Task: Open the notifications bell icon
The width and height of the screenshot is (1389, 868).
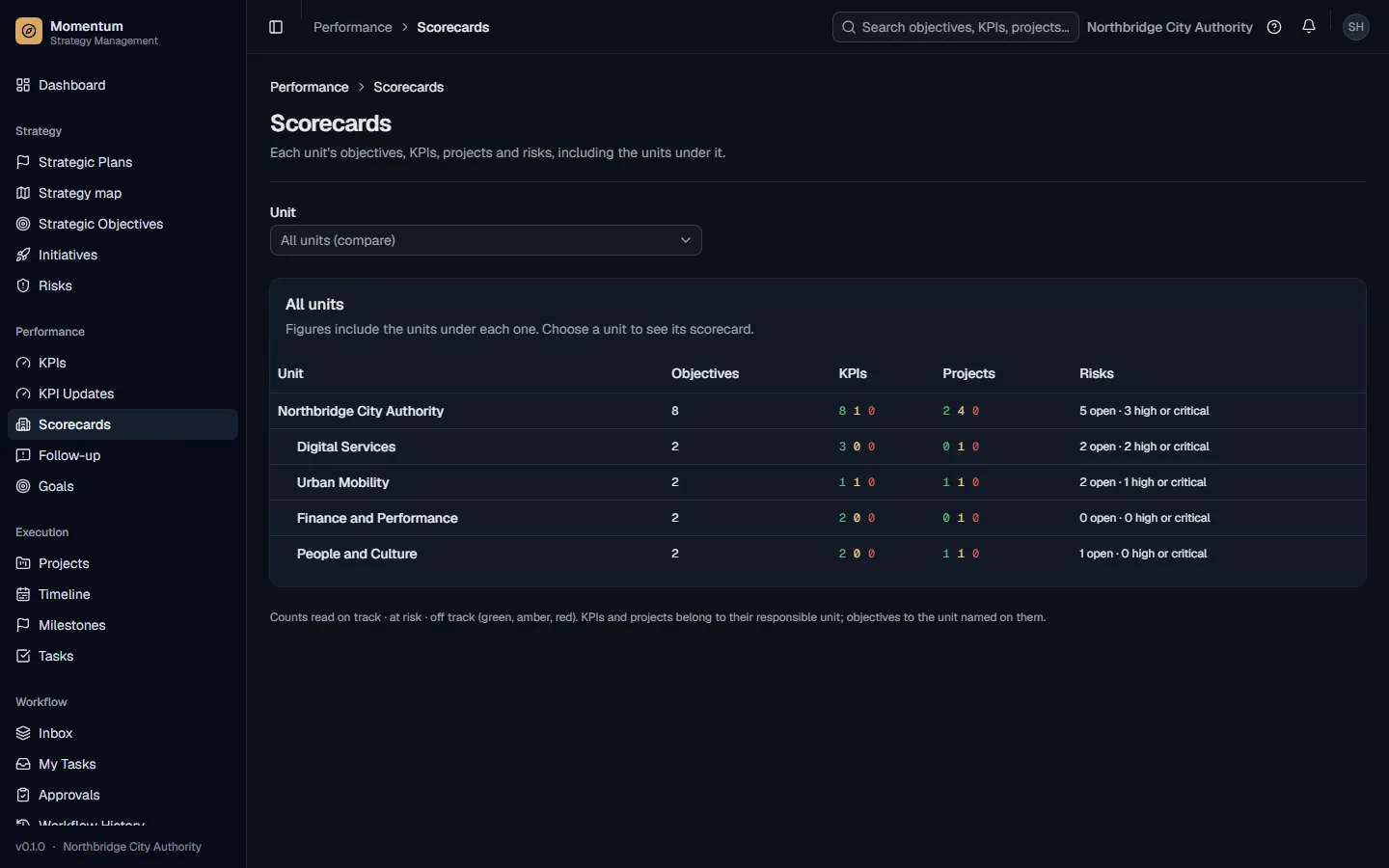Action: click(x=1309, y=27)
